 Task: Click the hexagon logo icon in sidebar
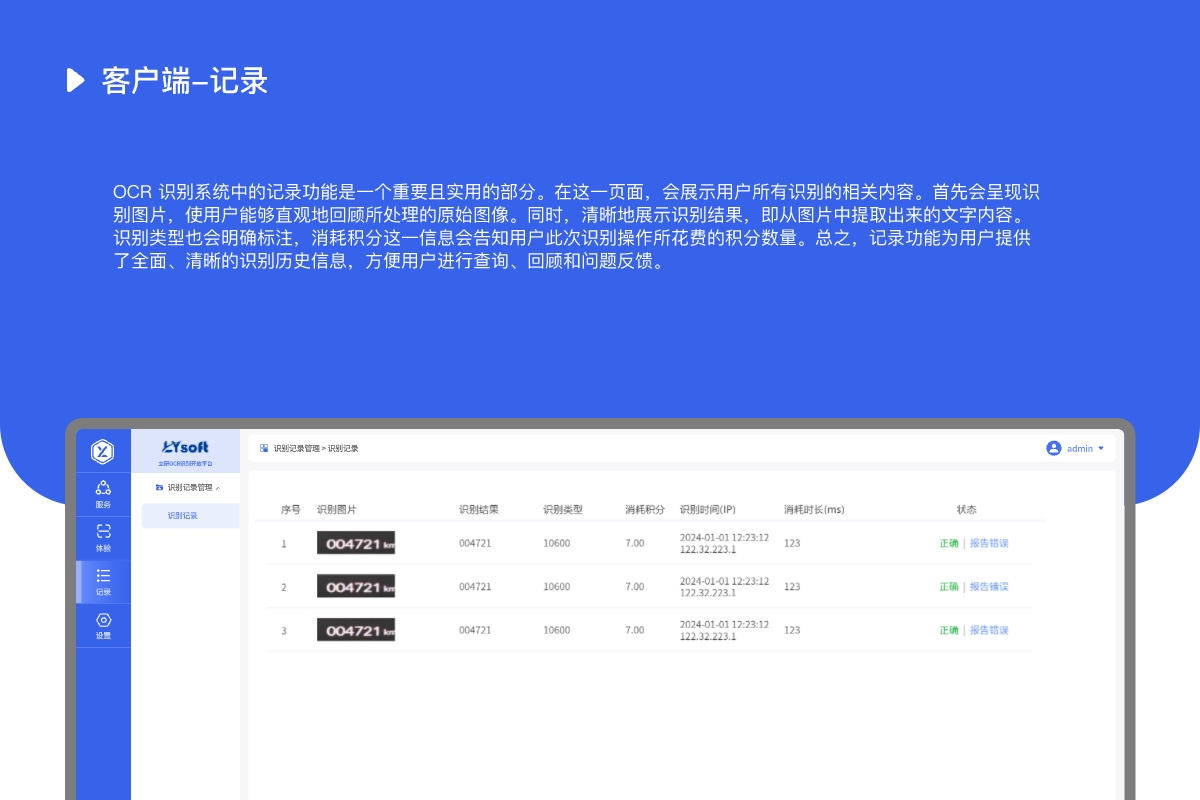click(103, 451)
